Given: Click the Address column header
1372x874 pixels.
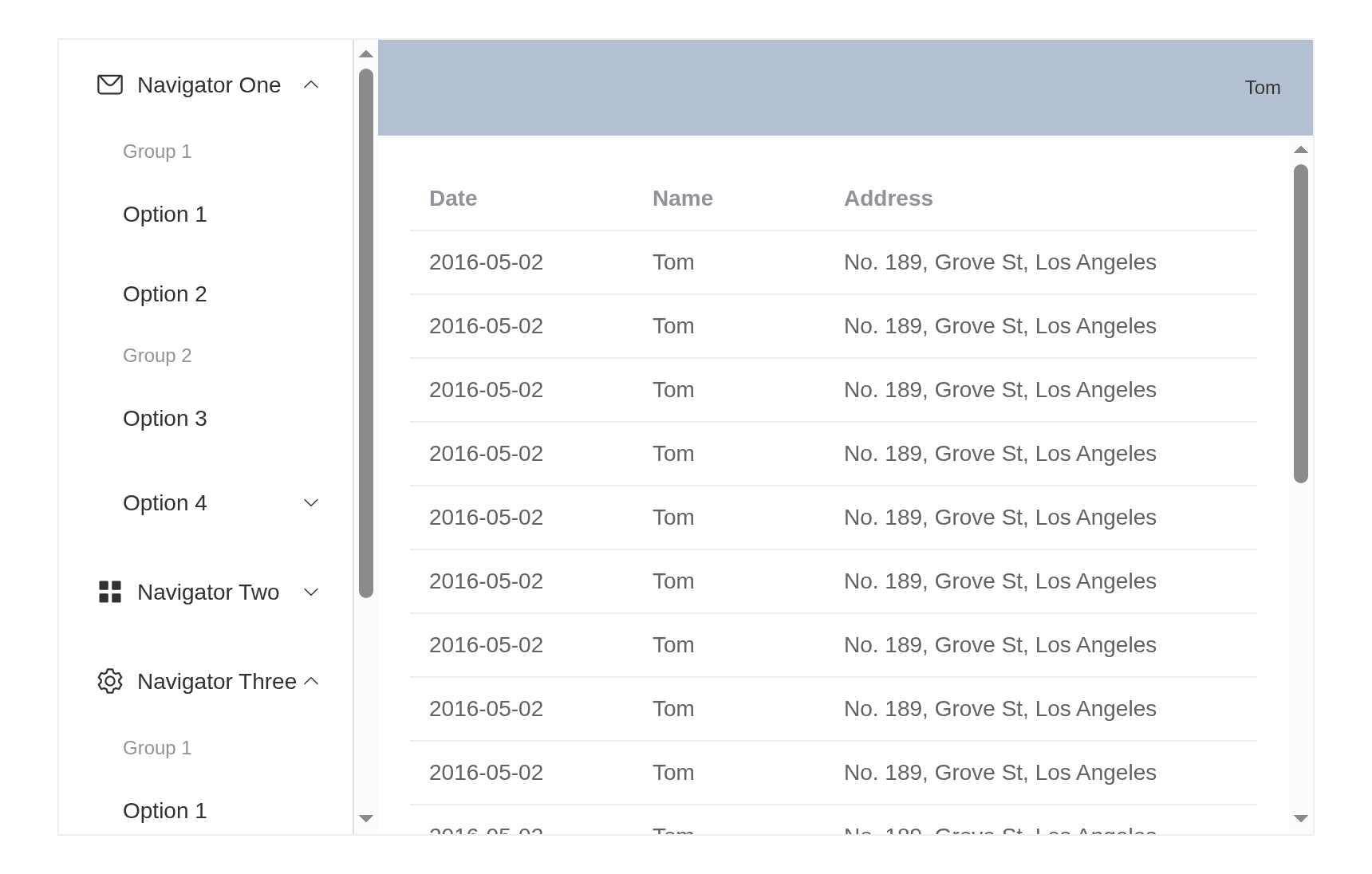Looking at the screenshot, I should click(x=889, y=199).
